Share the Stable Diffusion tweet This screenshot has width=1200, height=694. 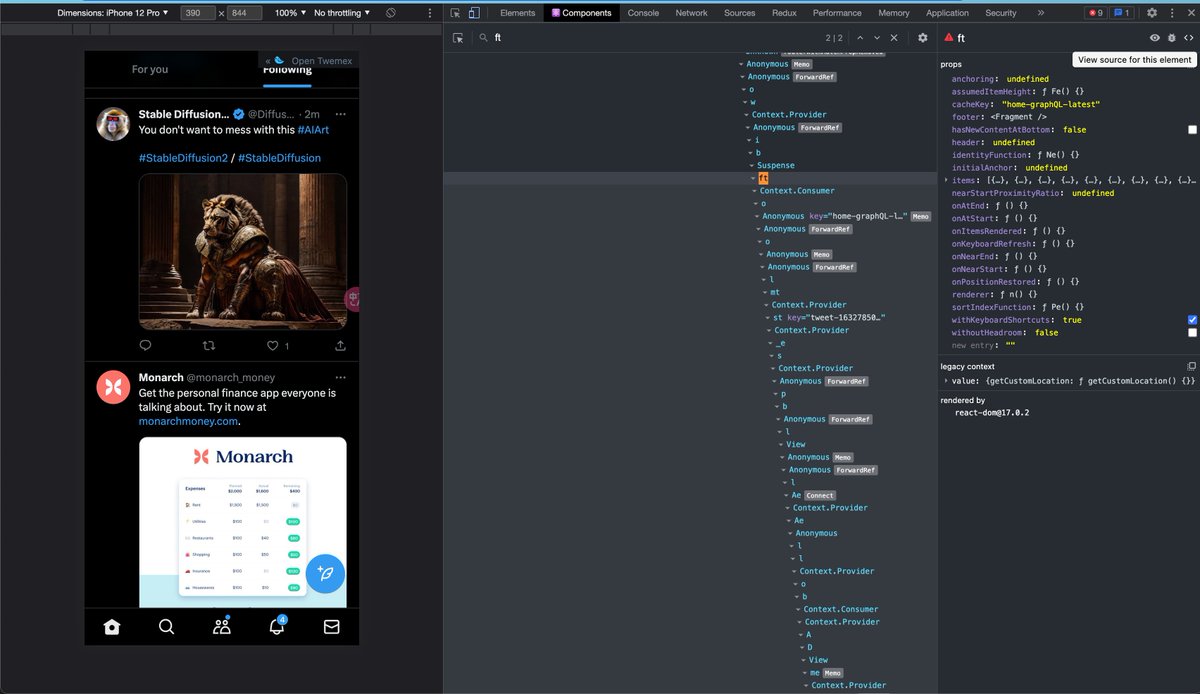coord(340,345)
